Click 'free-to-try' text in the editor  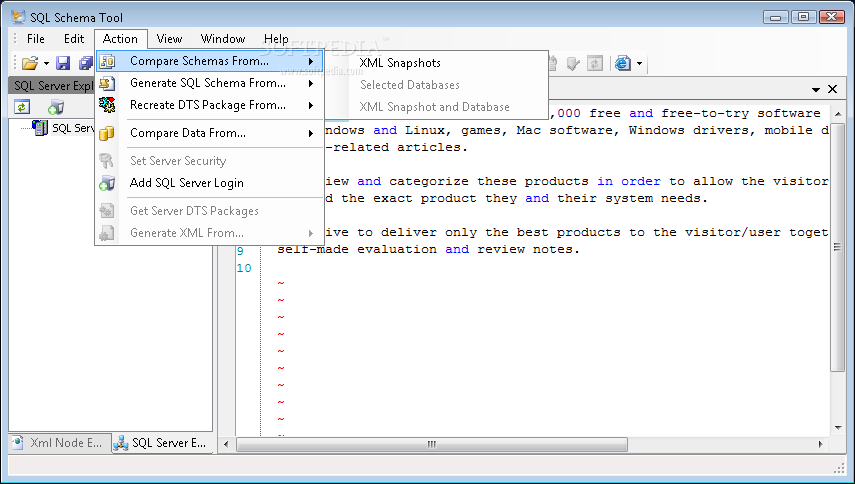(x=705, y=113)
